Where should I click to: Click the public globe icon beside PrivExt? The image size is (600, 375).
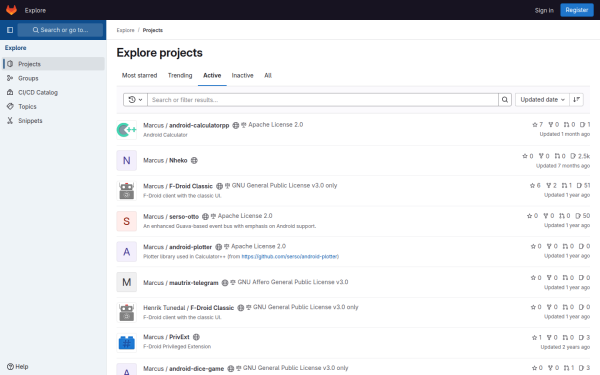pyautogui.click(x=196, y=337)
